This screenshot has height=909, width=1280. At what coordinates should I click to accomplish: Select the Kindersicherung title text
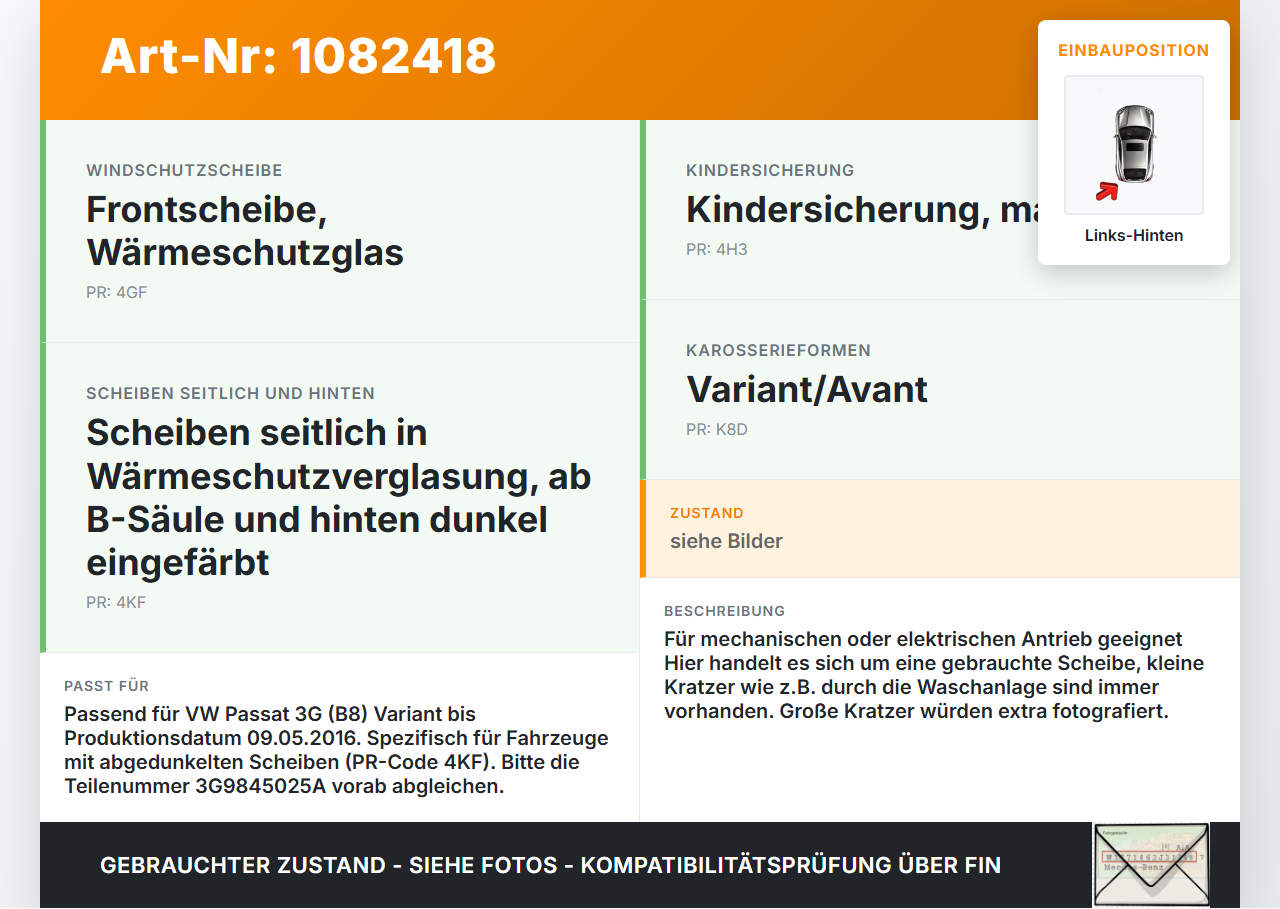coord(862,210)
